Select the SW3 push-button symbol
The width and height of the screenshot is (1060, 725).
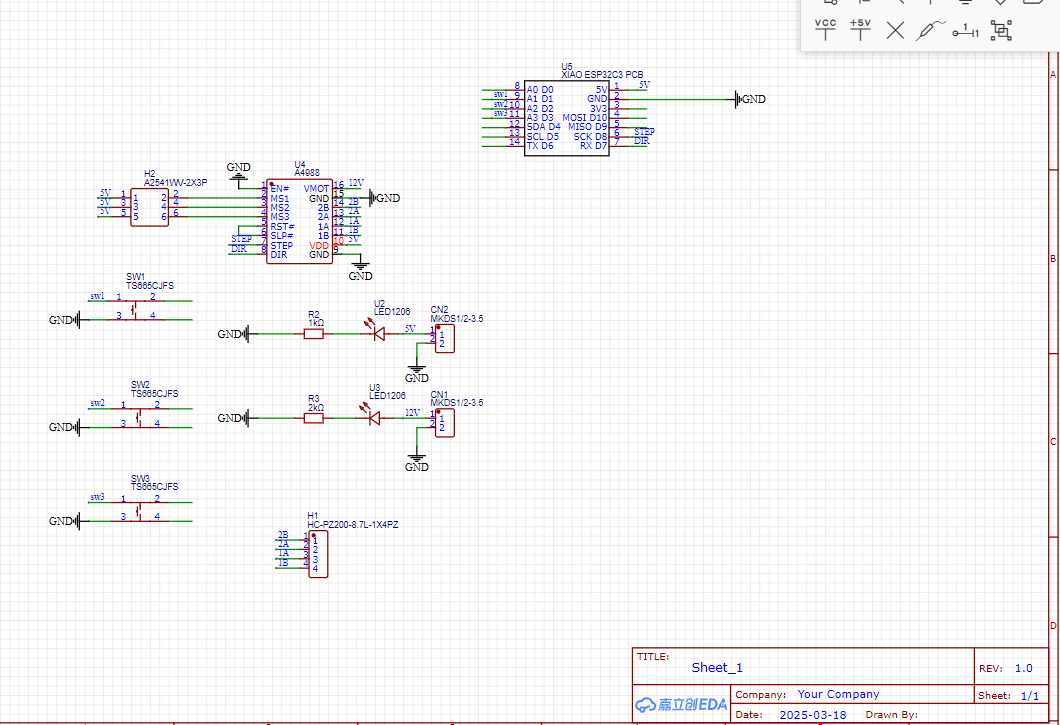[141, 511]
